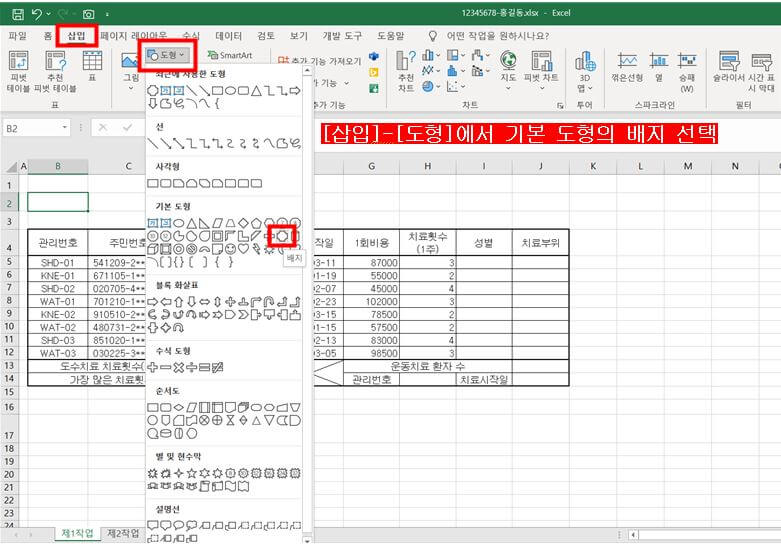Open the Data (데이터) tab
The width and height of the screenshot is (781, 553).
[x=229, y=36]
